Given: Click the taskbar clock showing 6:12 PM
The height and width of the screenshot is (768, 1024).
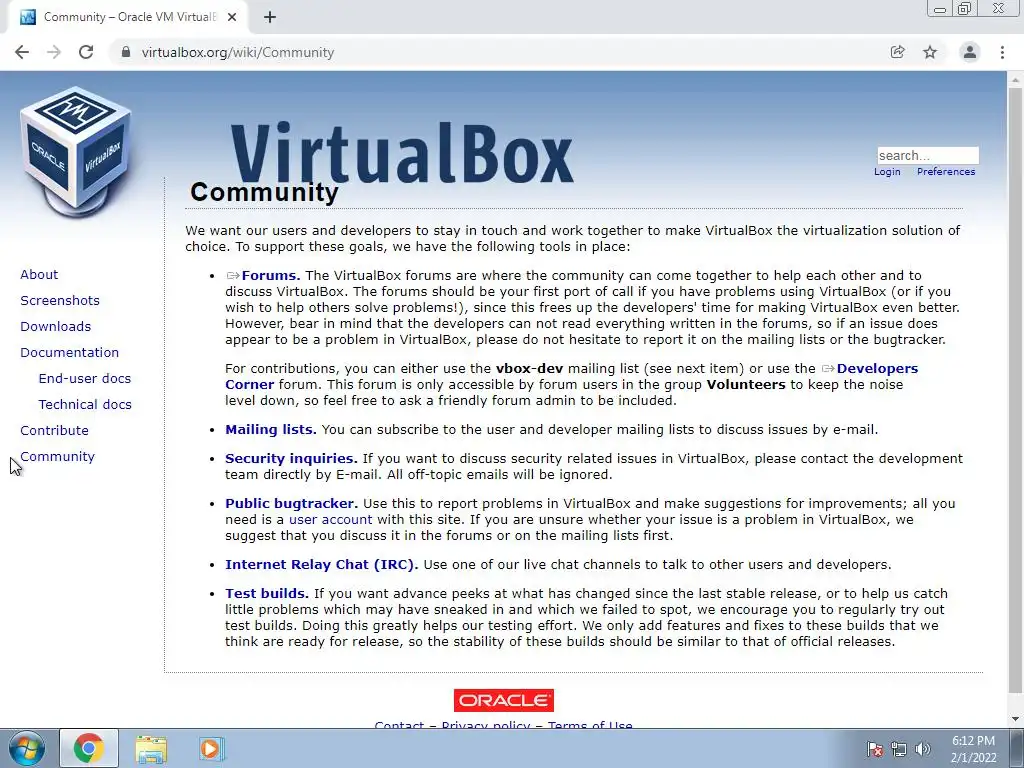Looking at the screenshot, I should click(x=973, y=749).
